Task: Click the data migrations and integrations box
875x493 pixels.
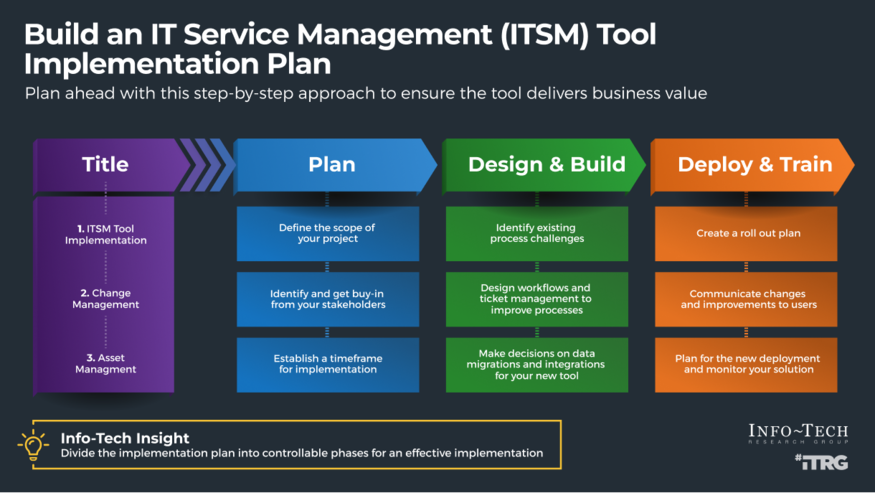Action: pyautogui.click(x=537, y=364)
